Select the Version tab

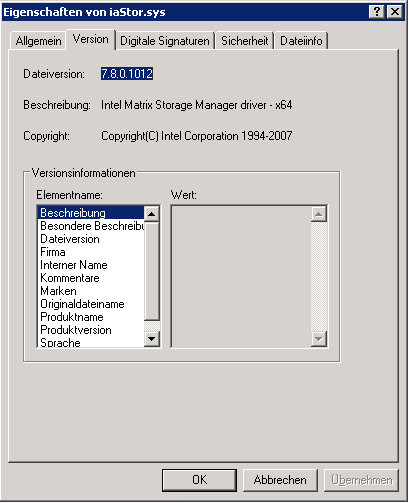coord(91,40)
